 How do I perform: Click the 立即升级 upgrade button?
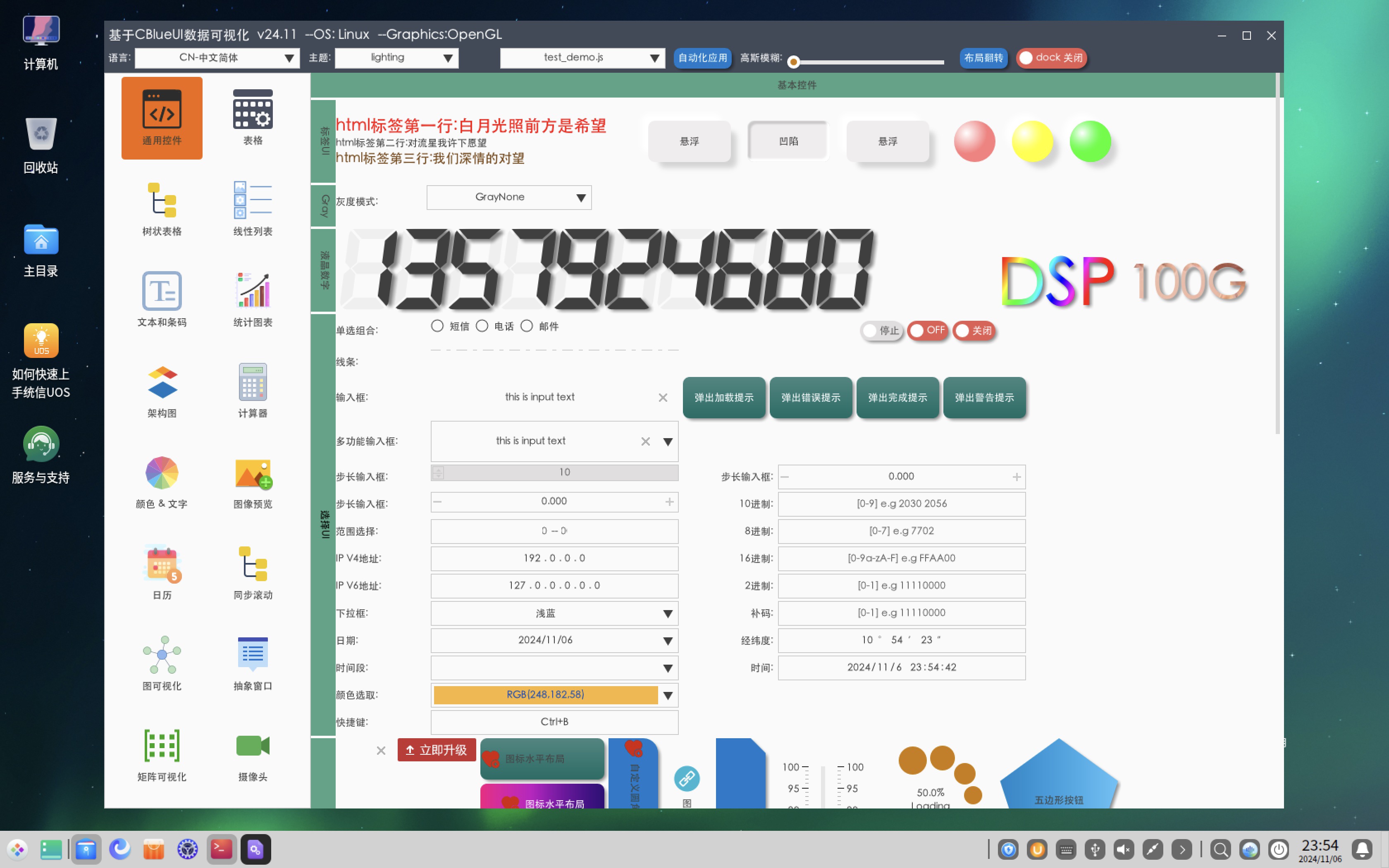pos(436,750)
